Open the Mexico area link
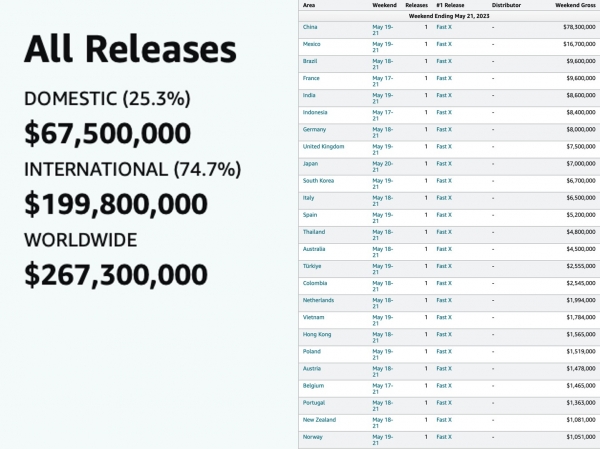This screenshot has height=449, width=600. [311, 44]
